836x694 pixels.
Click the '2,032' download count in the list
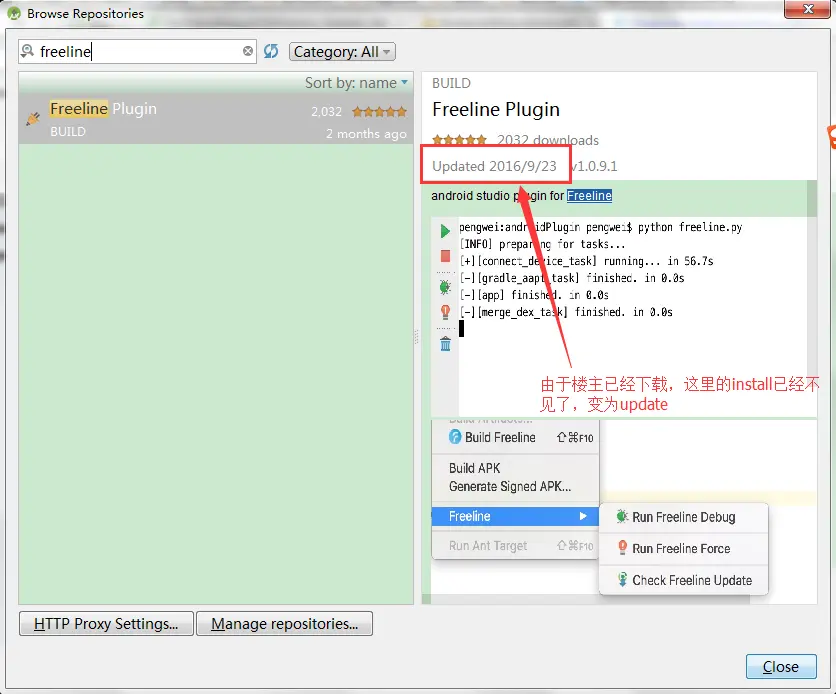[x=326, y=111]
